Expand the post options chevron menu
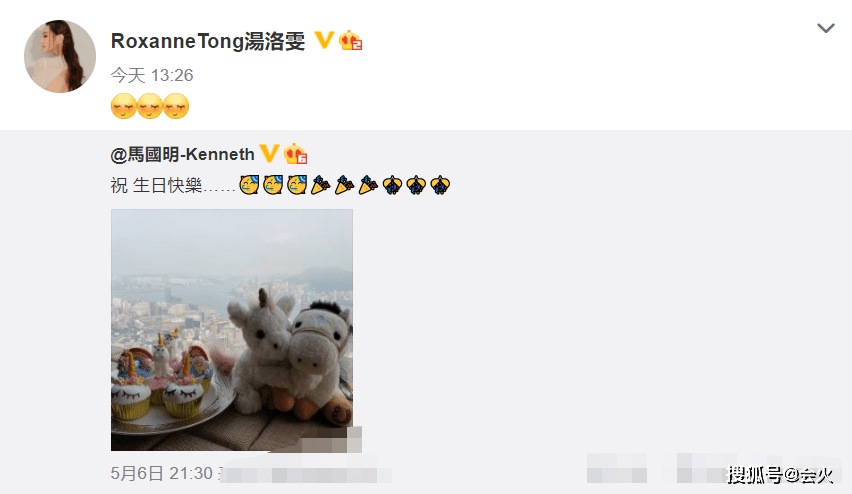 (x=826, y=28)
